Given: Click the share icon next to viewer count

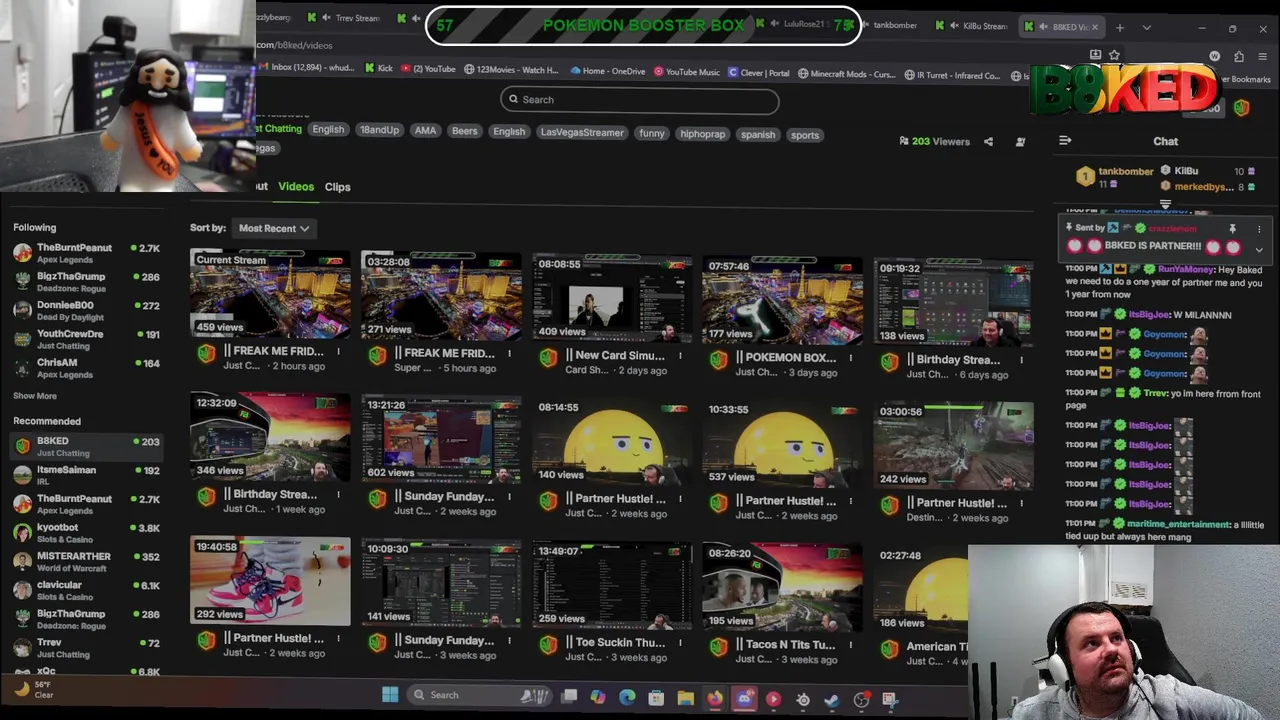Looking at the screenshot, I should click(x=988, y=142).
